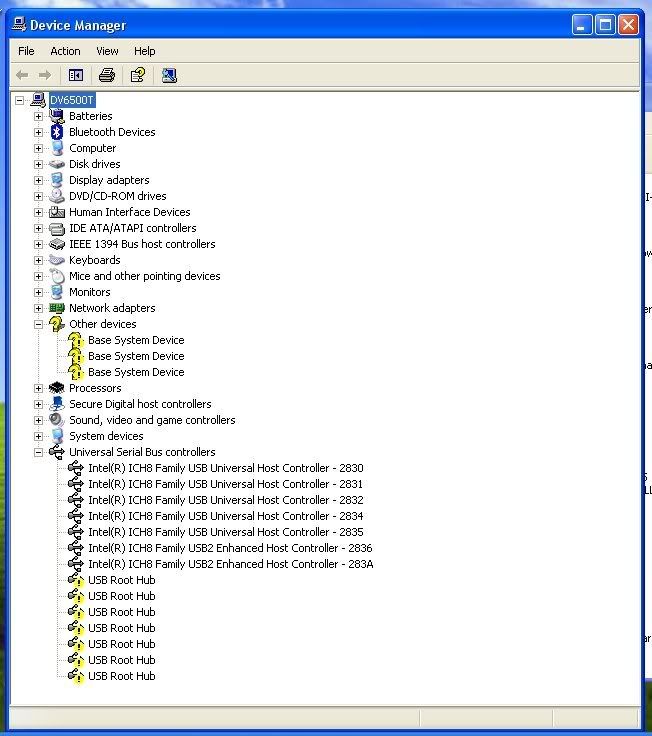This screenshot has width=652, height=736.
Task: Expand the Batteries node
Action: click(x=38, y=116)
